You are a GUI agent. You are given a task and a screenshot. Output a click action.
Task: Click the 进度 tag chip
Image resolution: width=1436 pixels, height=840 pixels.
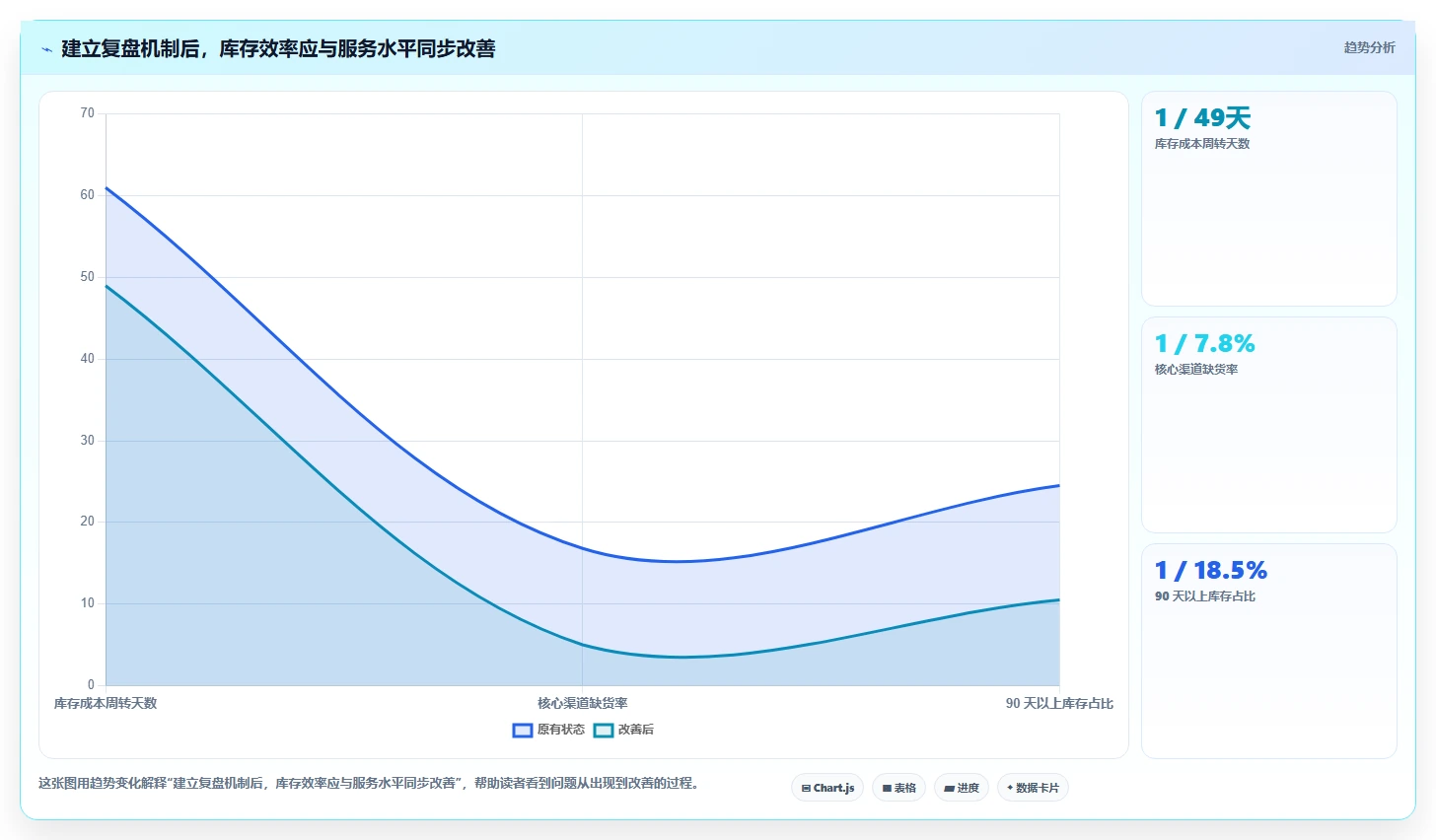pyautogui.click(x=962, y=788)
